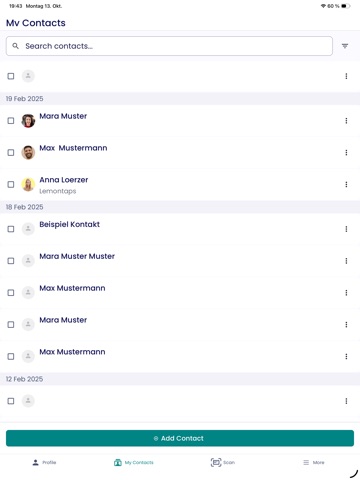Viewport: 360px width, 480px height.
Task: Click Anna Loerzer's avatar image
Action: tap(28, 184)
